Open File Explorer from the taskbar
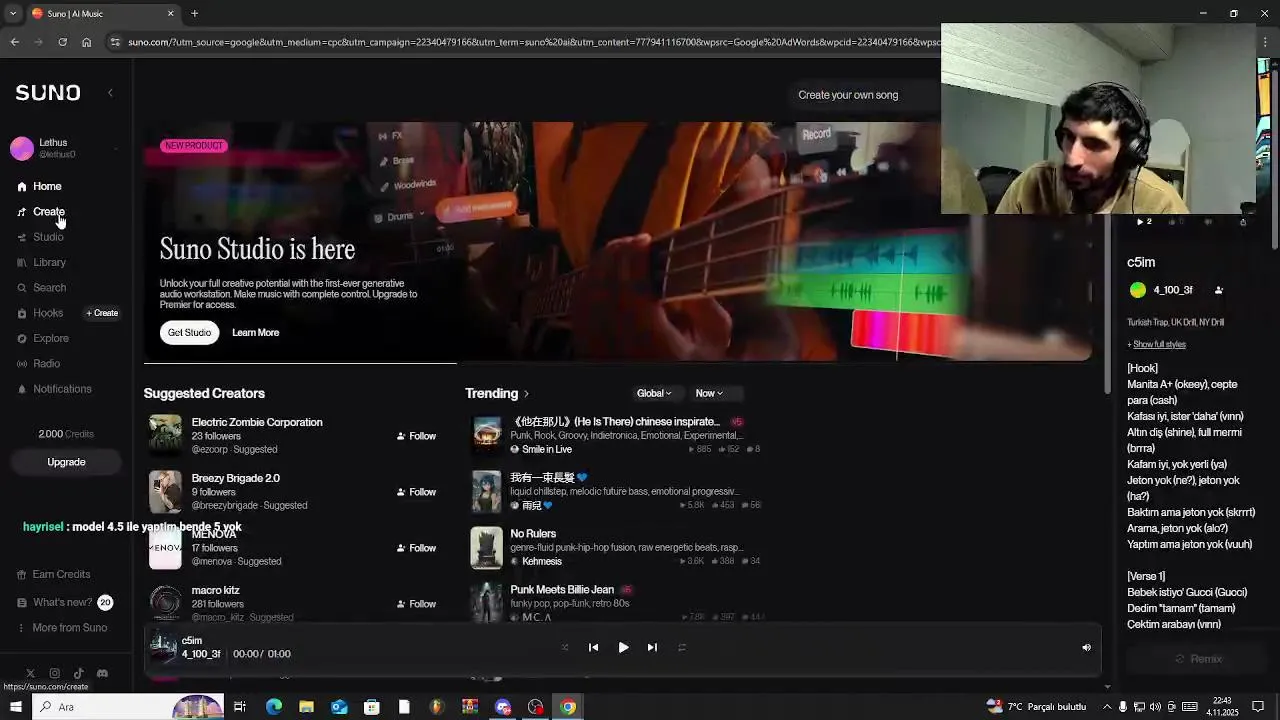 (x=306, y=707)
